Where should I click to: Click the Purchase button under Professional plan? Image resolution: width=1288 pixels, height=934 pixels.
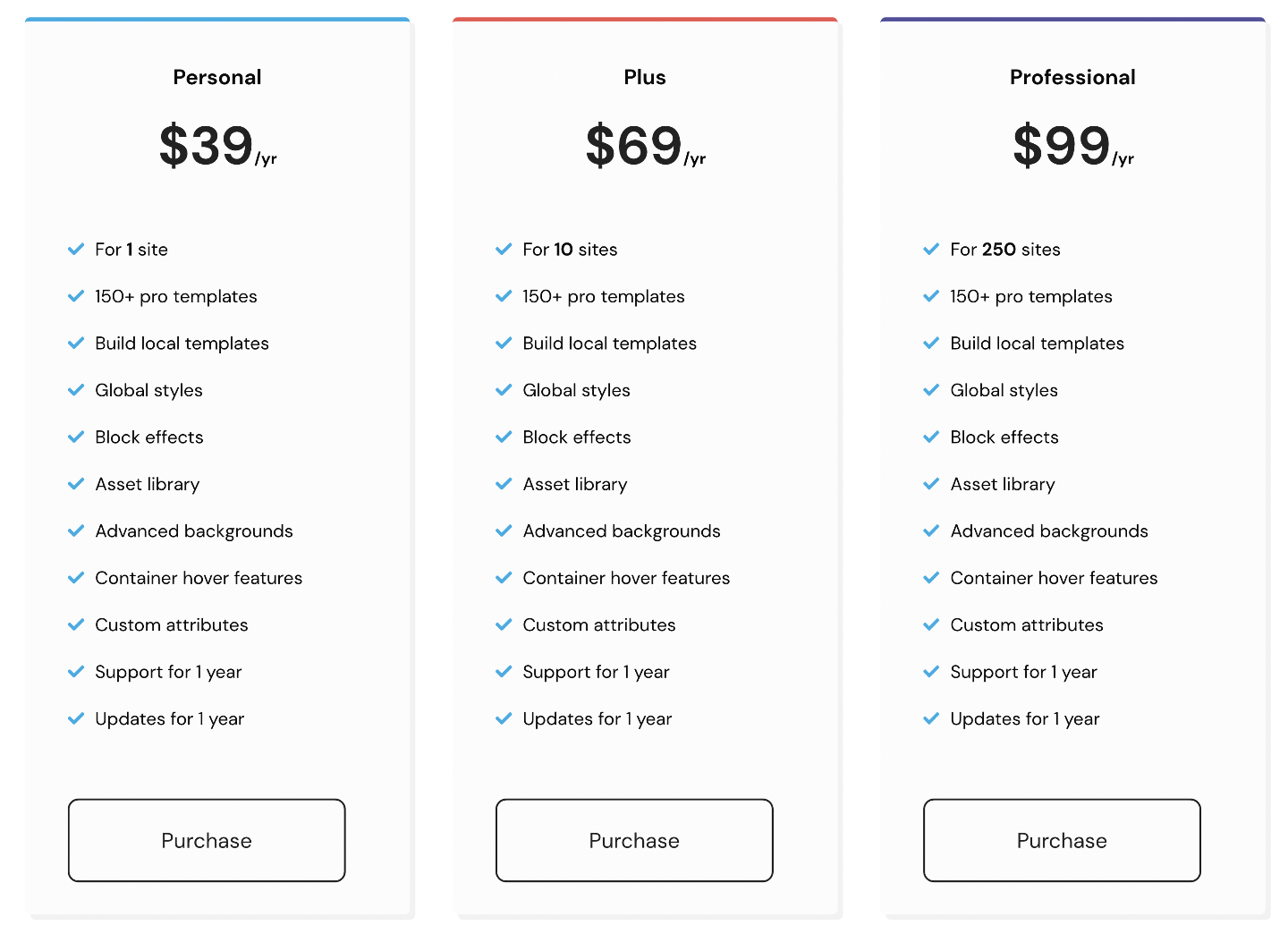point(1062,840)
